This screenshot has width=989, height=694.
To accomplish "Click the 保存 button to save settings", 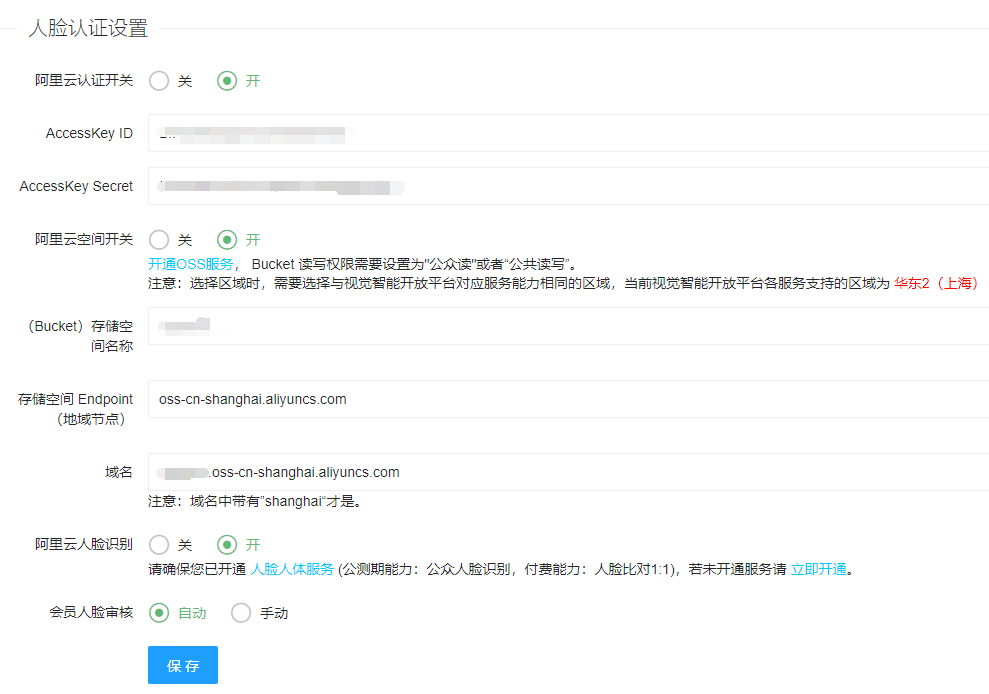I will pos(182,665).
